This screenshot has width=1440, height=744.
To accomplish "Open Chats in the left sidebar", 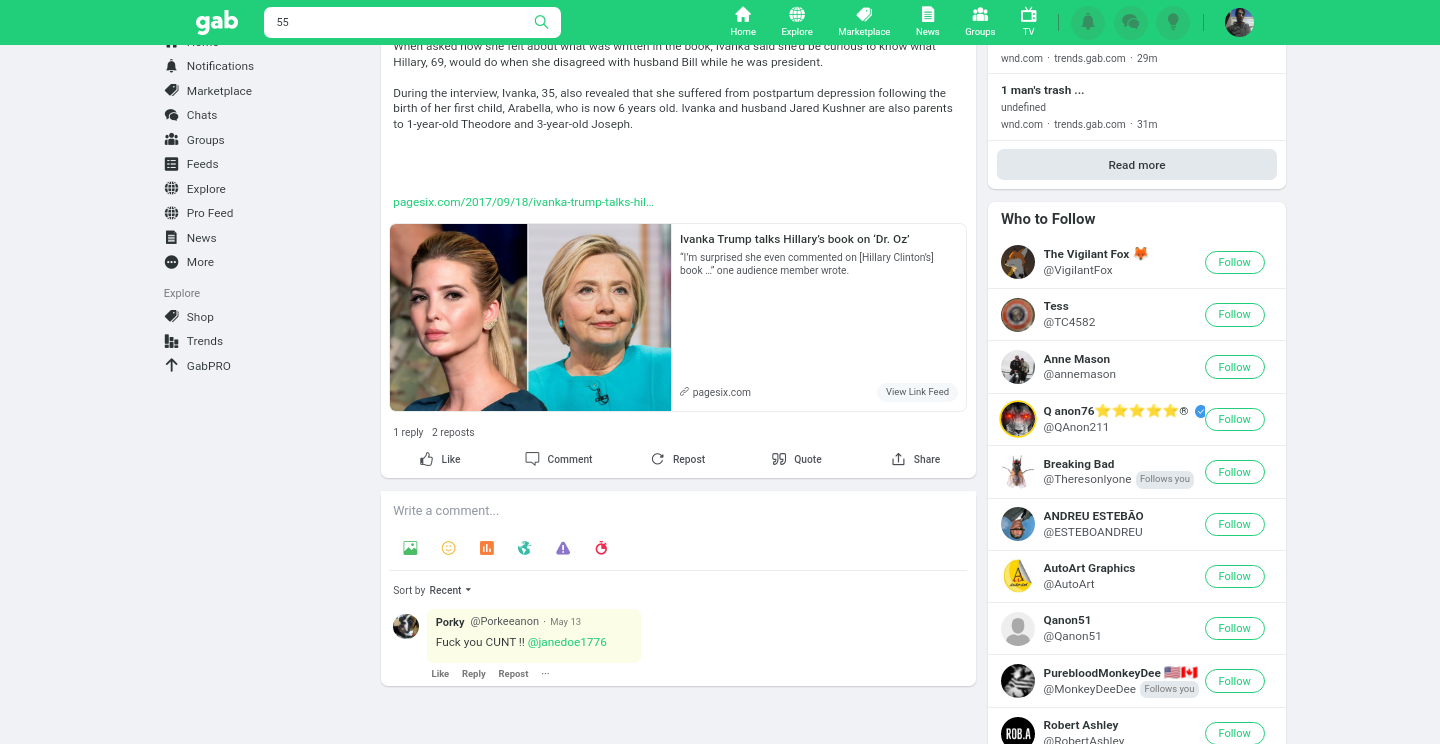I will coord(191,115).
